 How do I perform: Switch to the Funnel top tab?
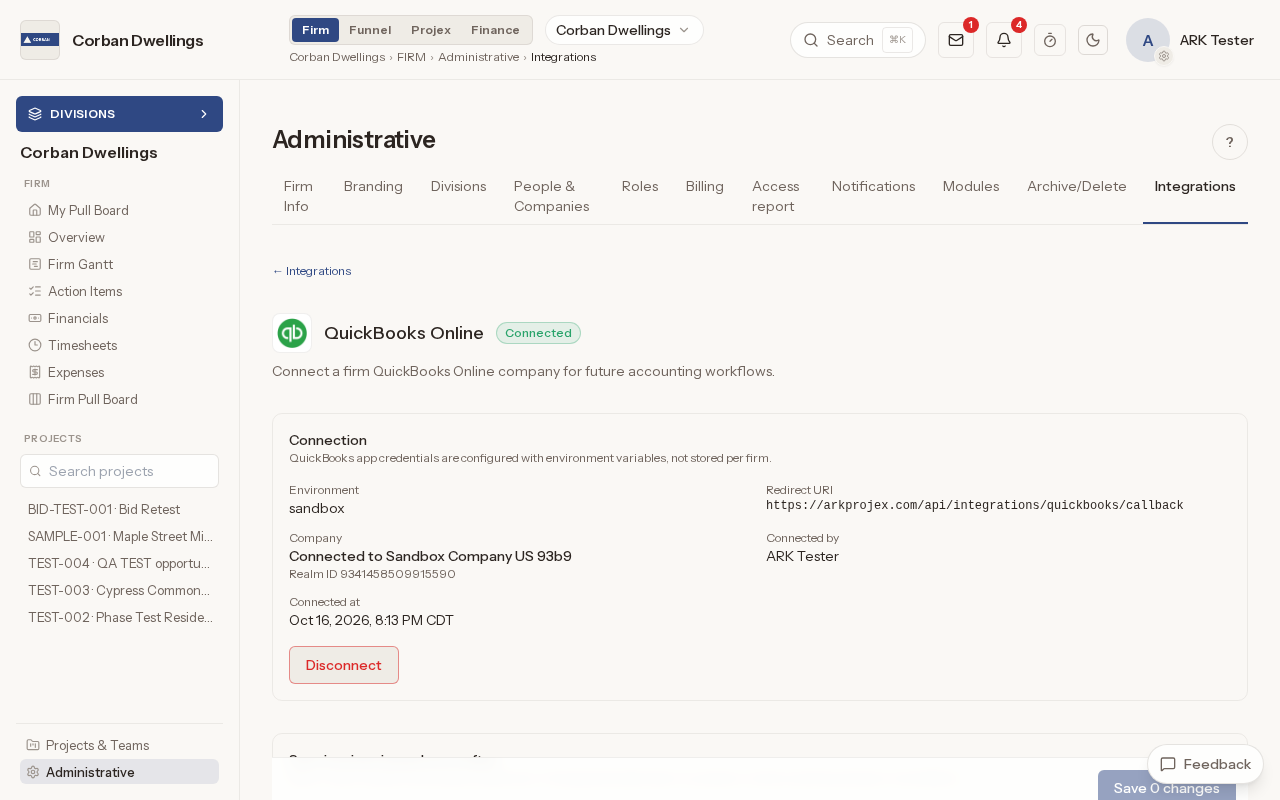(x=370, y=30)
